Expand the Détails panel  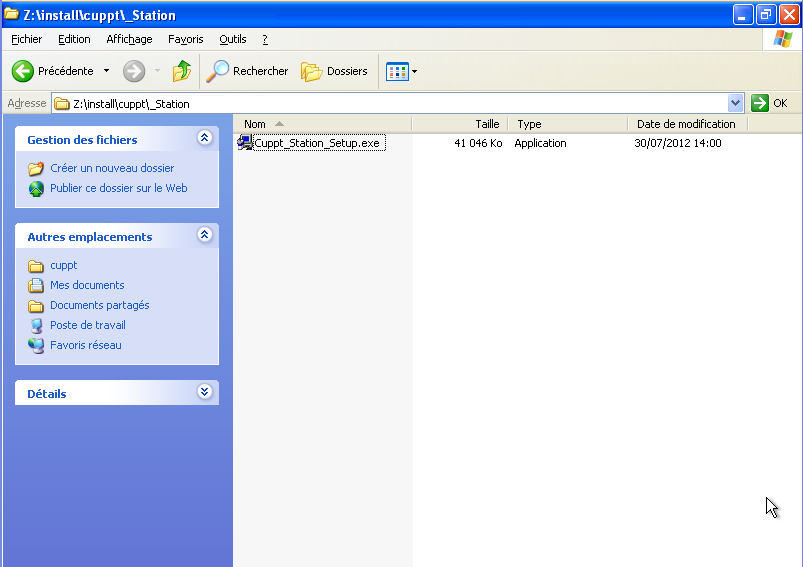(205, 393)
